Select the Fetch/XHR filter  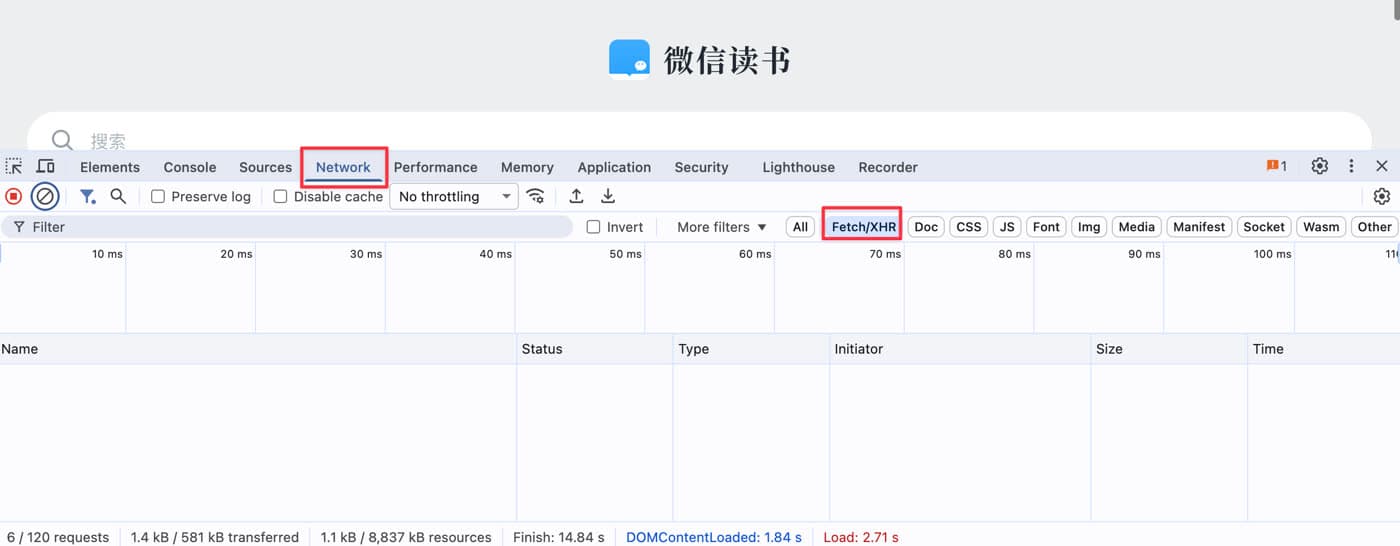(x=863, y=227)
